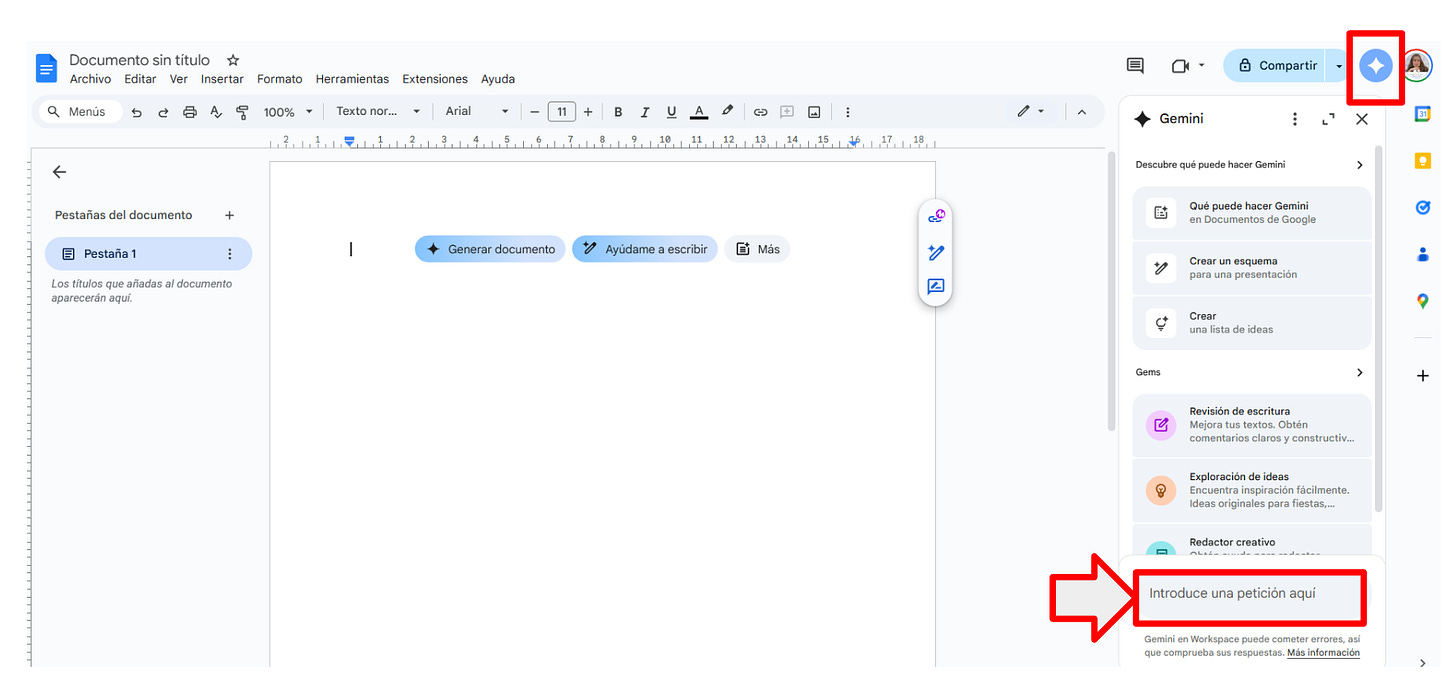Open the highlight color pen

point(727,112)
